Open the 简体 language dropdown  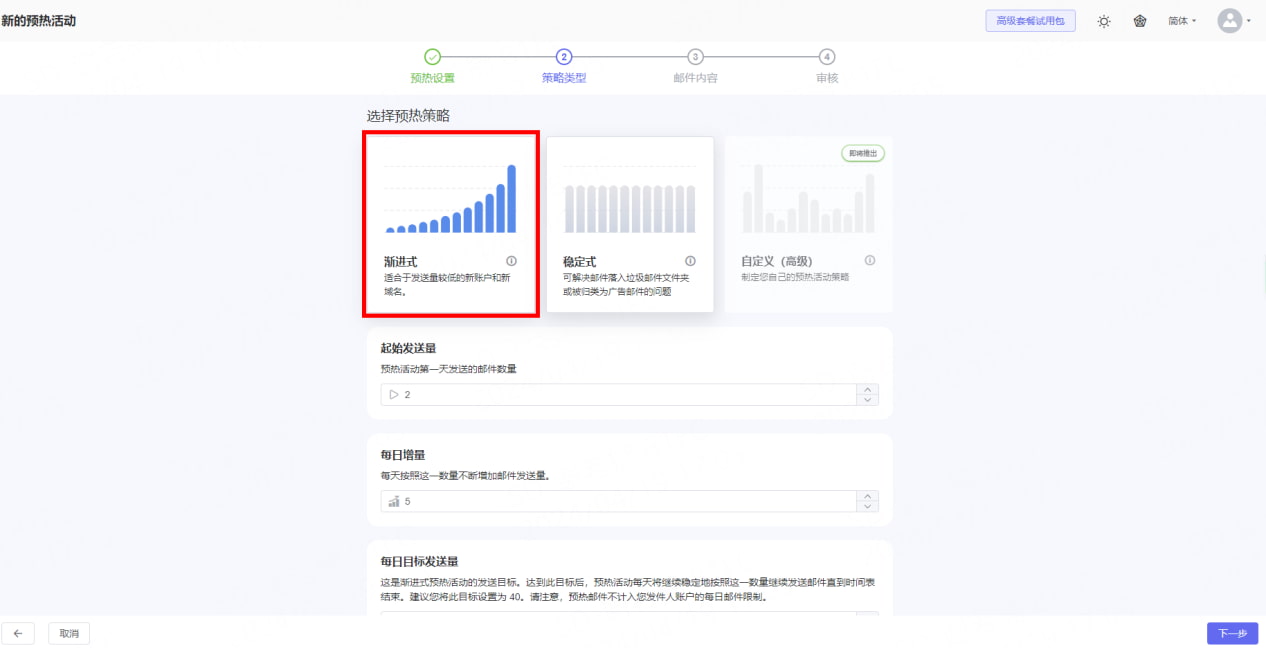click(x=1182, y=20)
